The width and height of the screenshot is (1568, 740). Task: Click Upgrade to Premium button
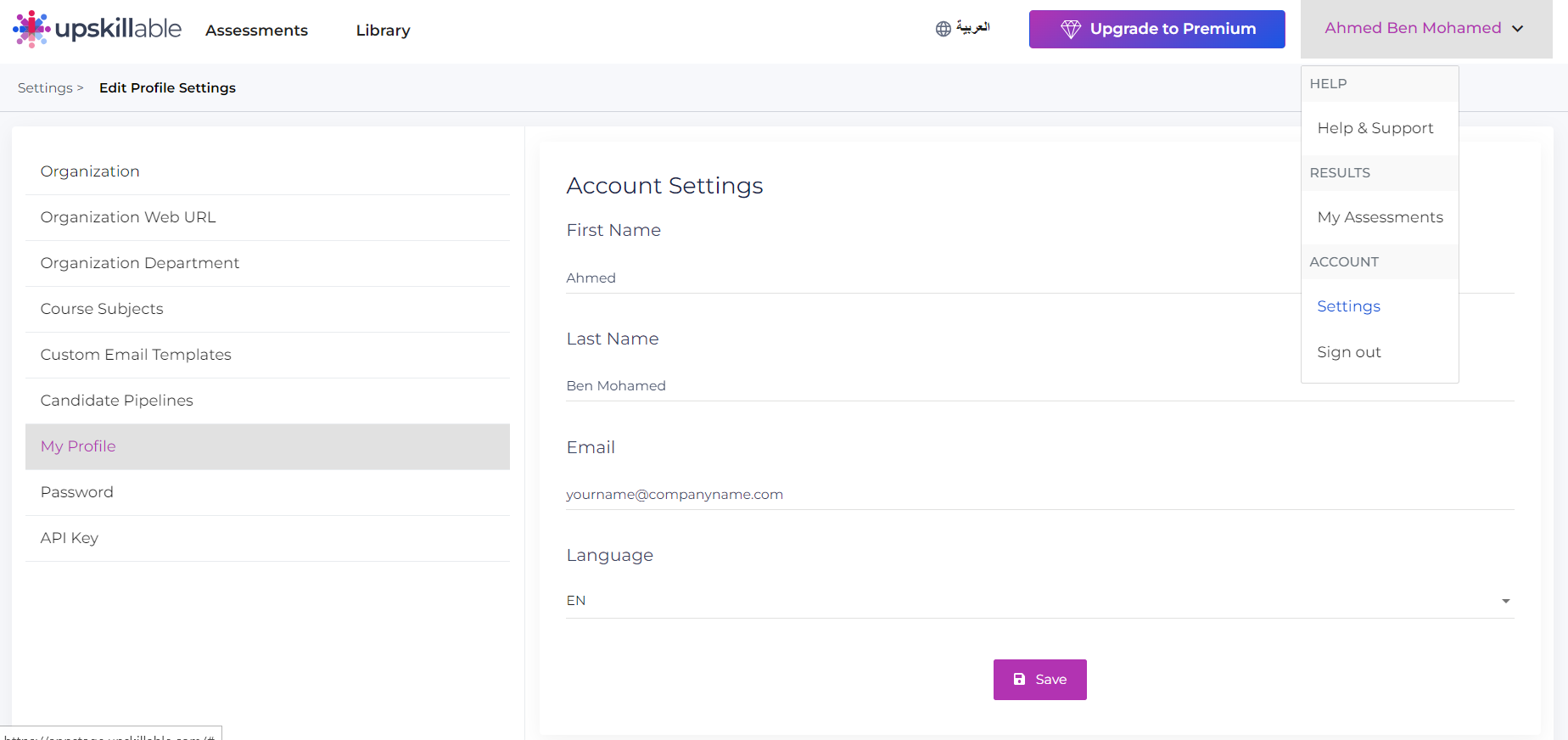(x=1156, y=29)
